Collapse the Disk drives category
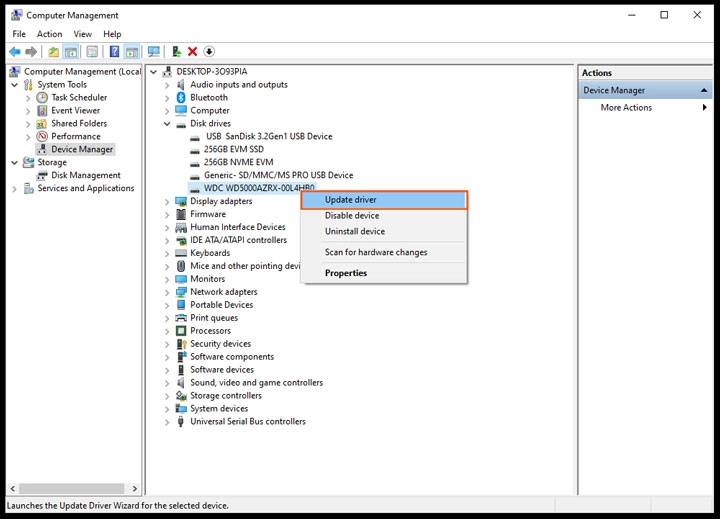 168,124
